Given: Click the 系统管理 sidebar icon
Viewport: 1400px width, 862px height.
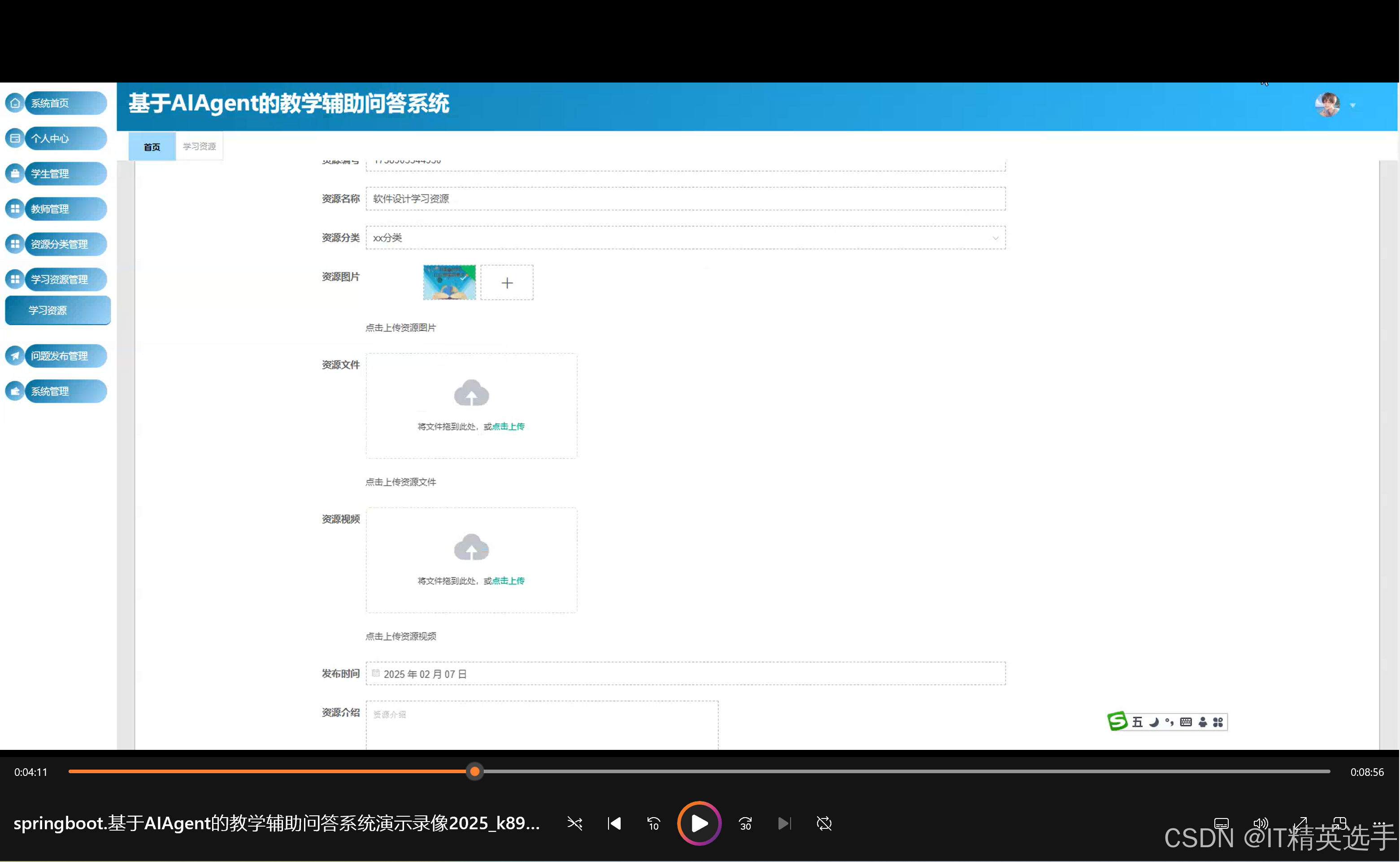Looking at the screenshot, I should (x=15, y=392).
